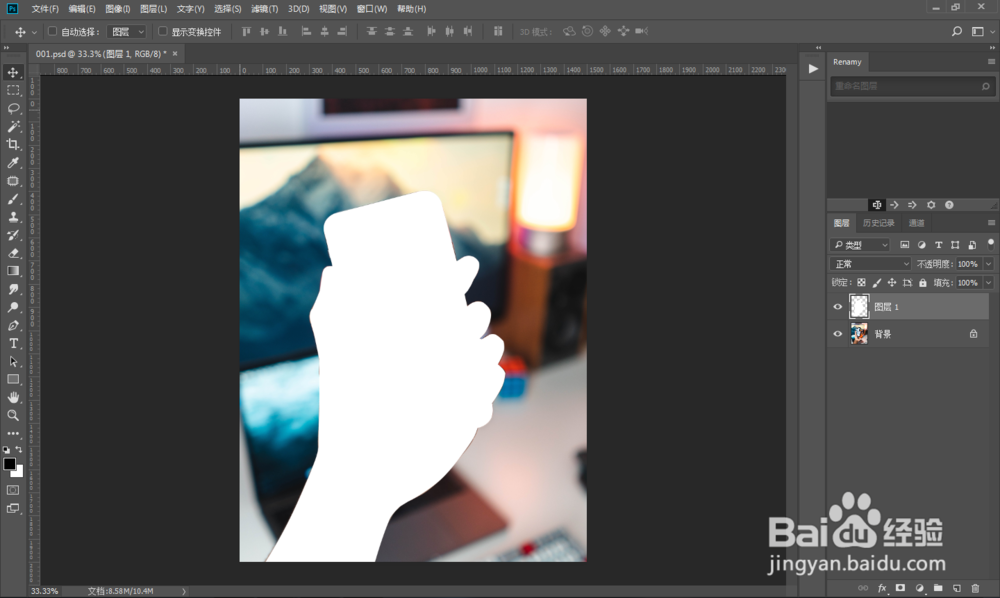The image size is (1000, 598).
Task: Click the foreground black color swatch
Action: (9, 464)
